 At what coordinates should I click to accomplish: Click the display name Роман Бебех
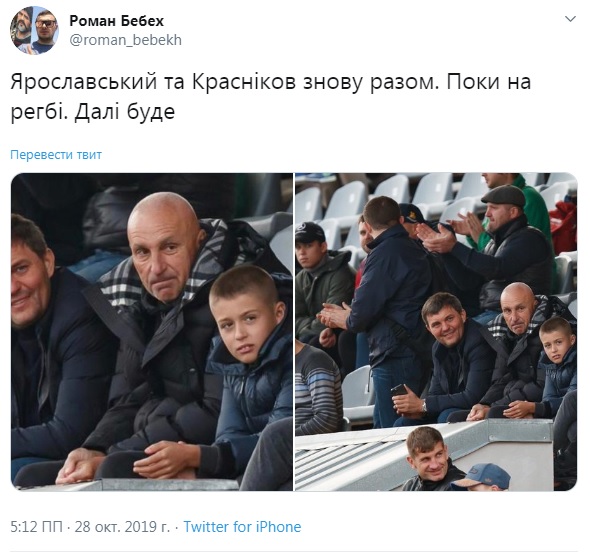tap(117, 21)
